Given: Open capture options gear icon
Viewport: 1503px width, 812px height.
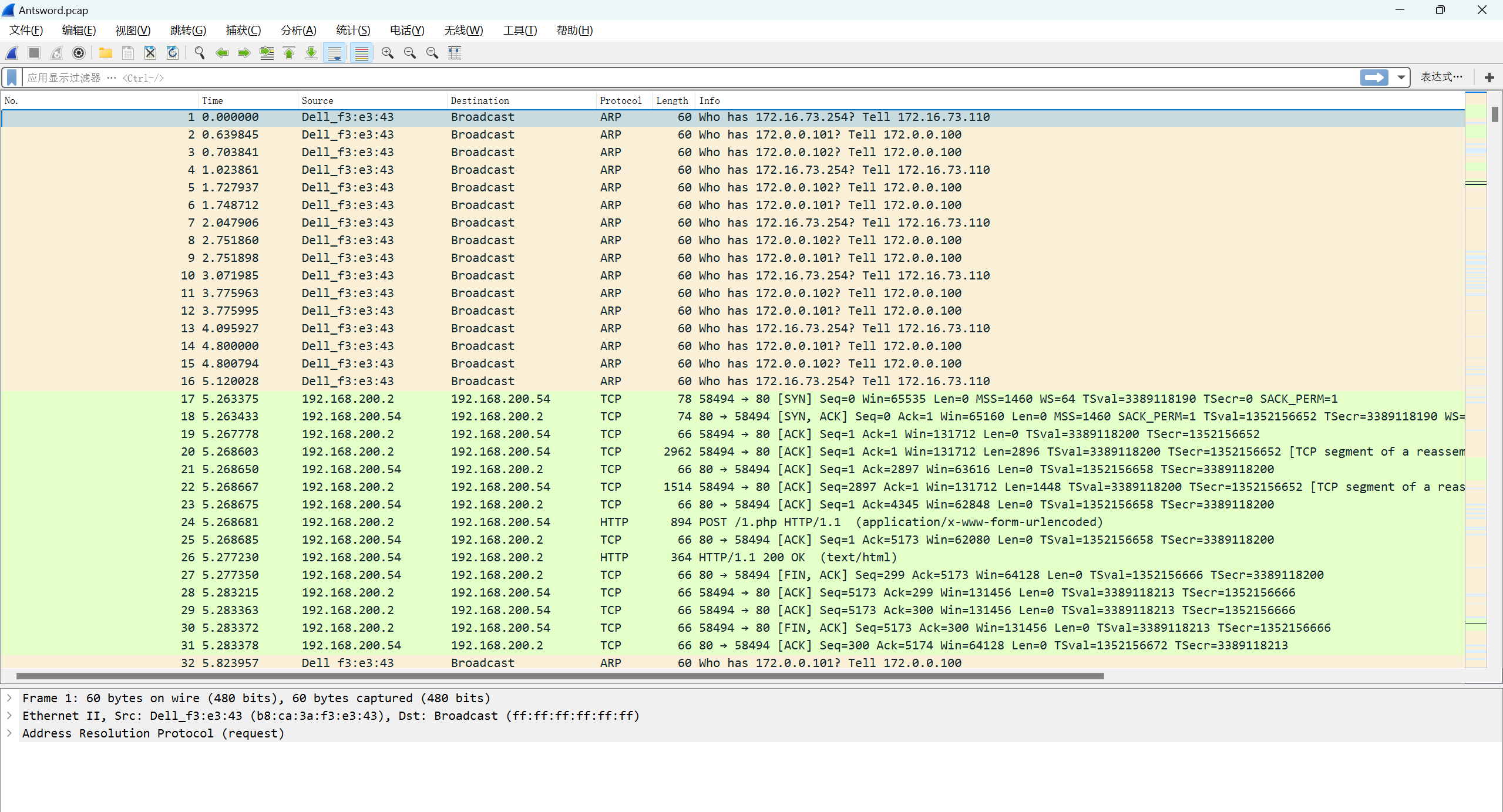Looking at the screenshot, I should tap(79, 53).
